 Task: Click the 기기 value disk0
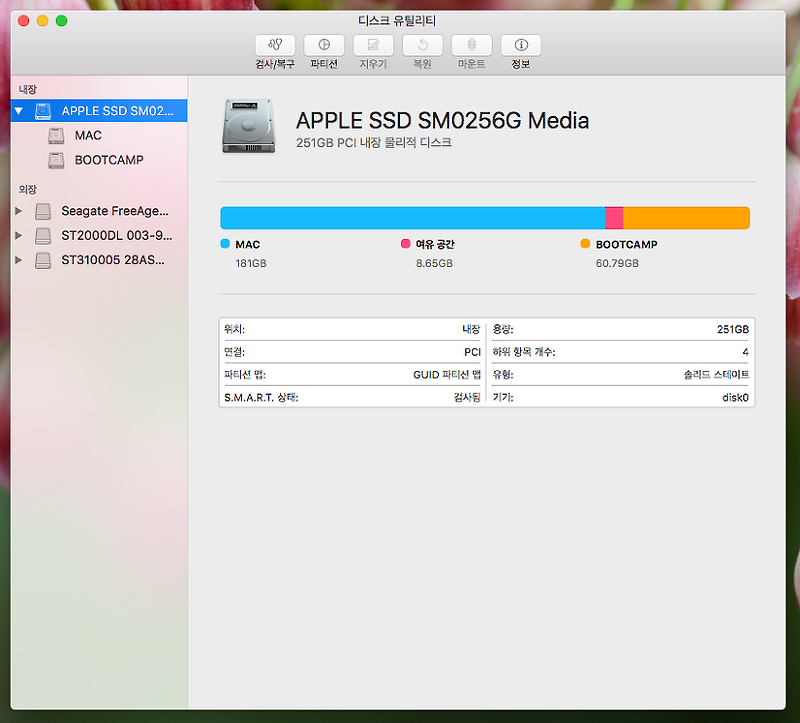(x=735, y=397)
